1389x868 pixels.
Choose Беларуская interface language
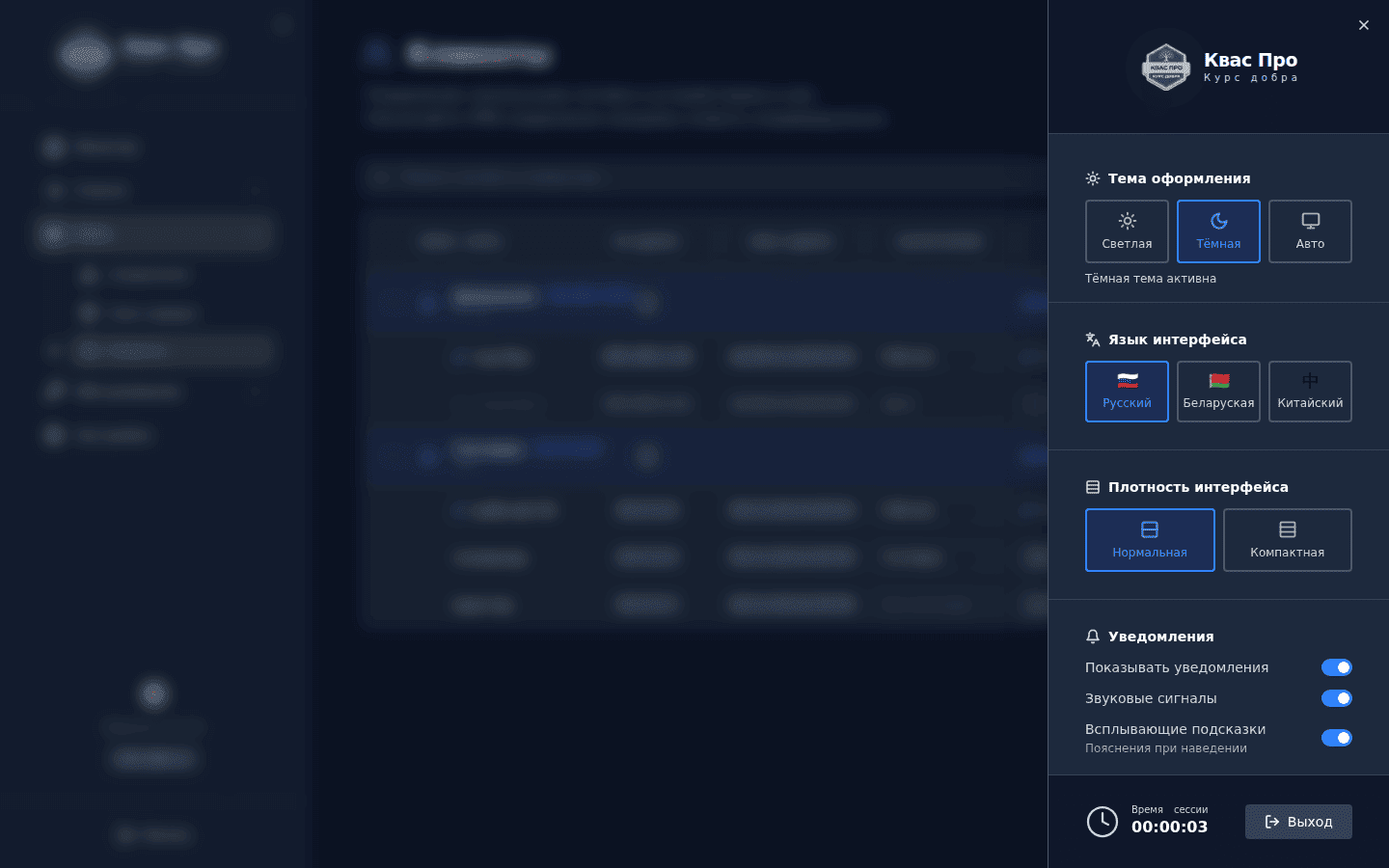click(x=1218, y=392)
